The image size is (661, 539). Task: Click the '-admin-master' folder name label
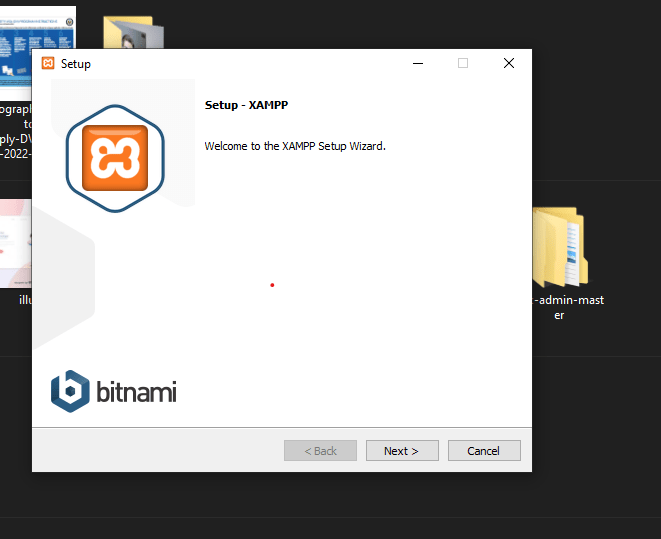568,307
